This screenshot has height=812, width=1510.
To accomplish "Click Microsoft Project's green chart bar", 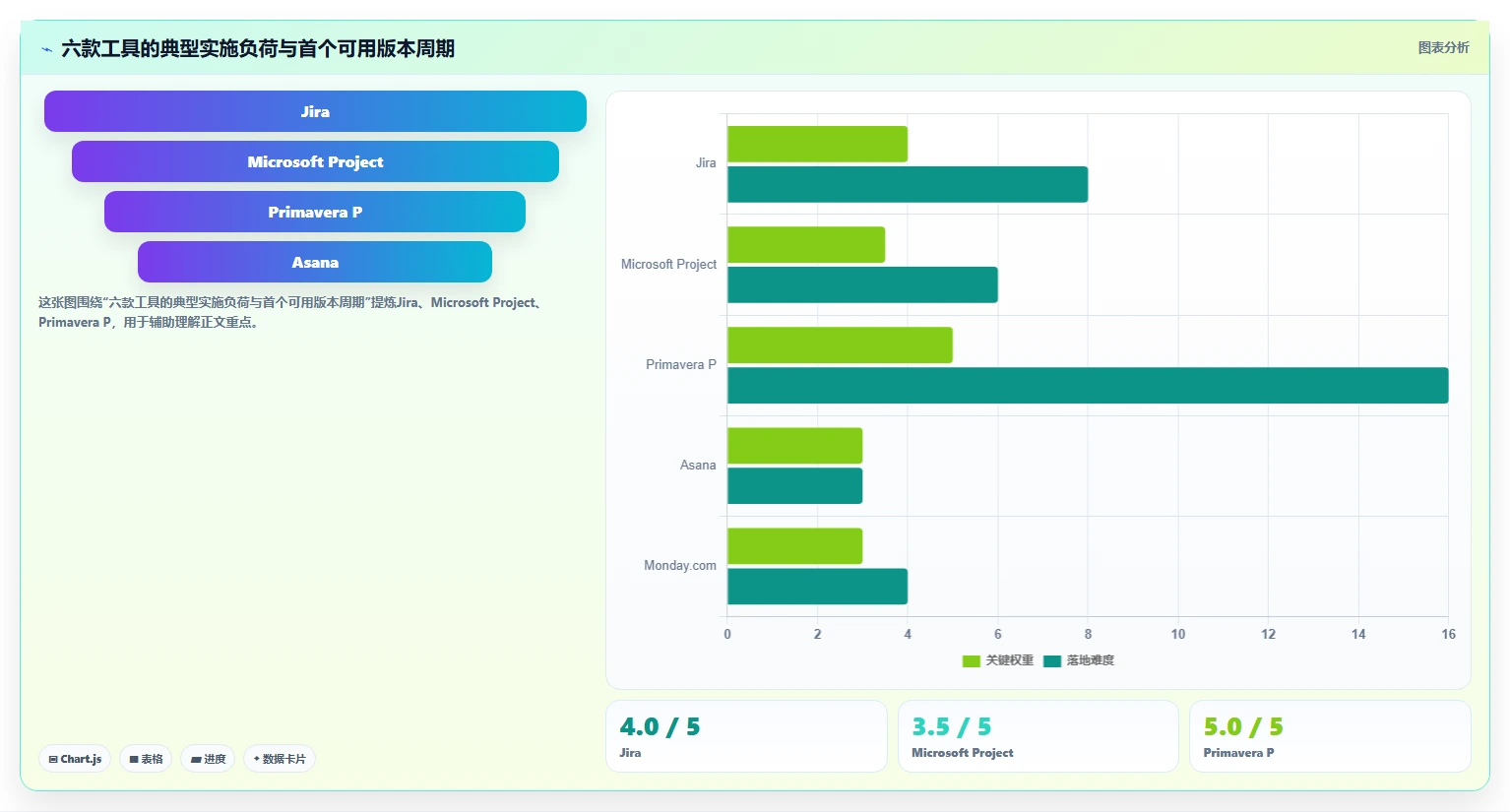I will pos(806,244).
